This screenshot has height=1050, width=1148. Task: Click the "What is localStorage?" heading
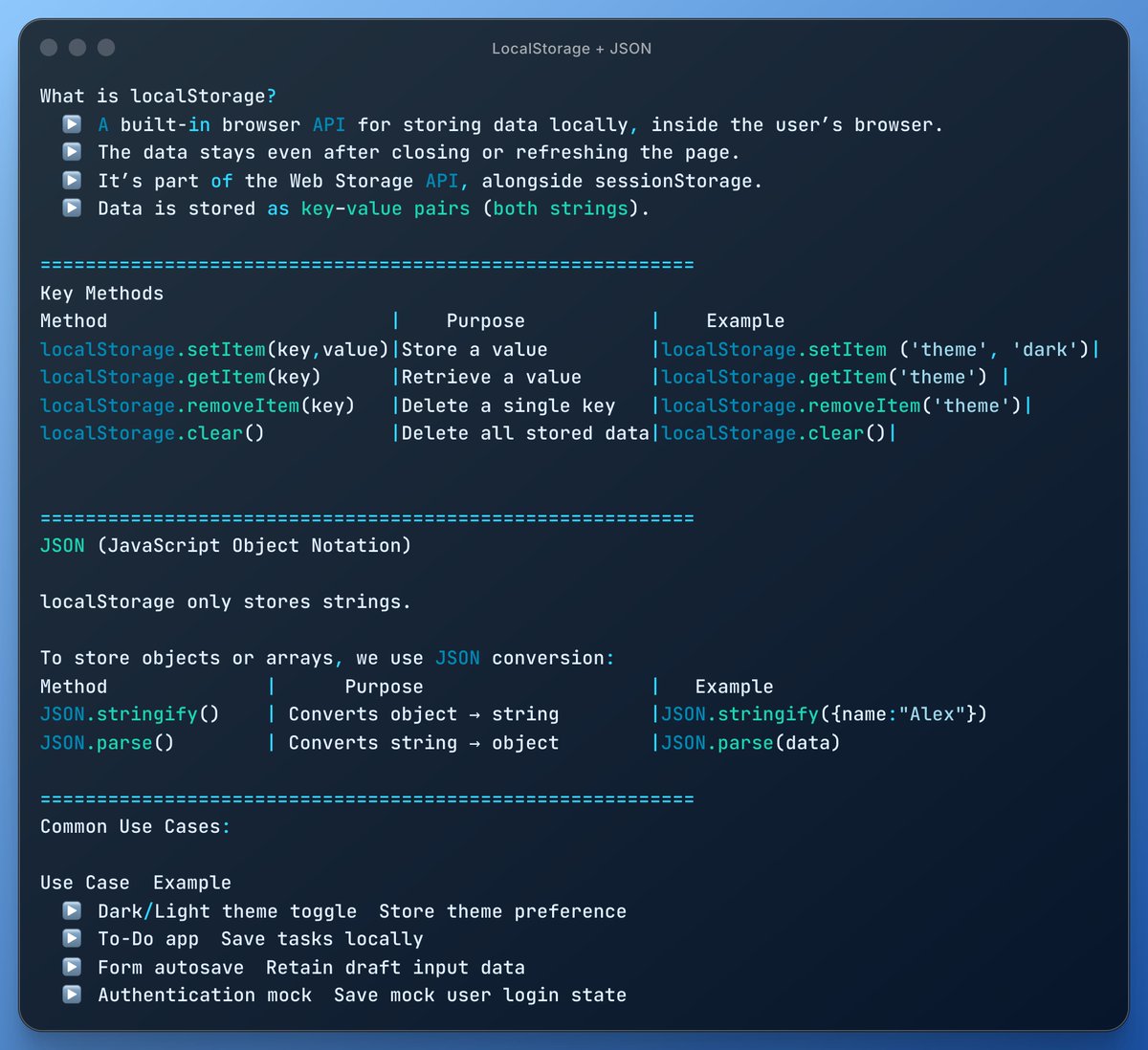point(158,95)
